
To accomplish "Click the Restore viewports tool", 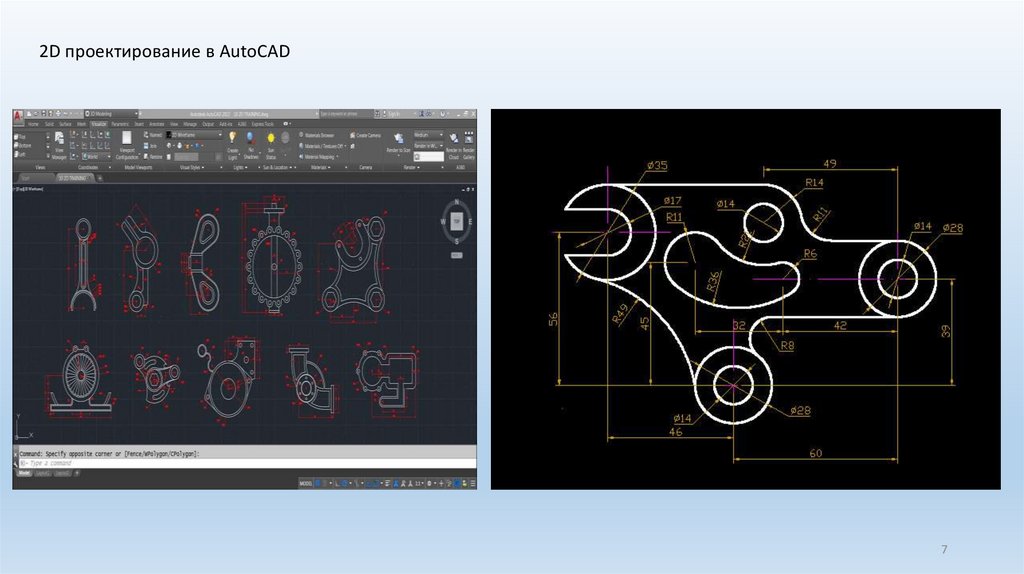I will tap(153, 157).
